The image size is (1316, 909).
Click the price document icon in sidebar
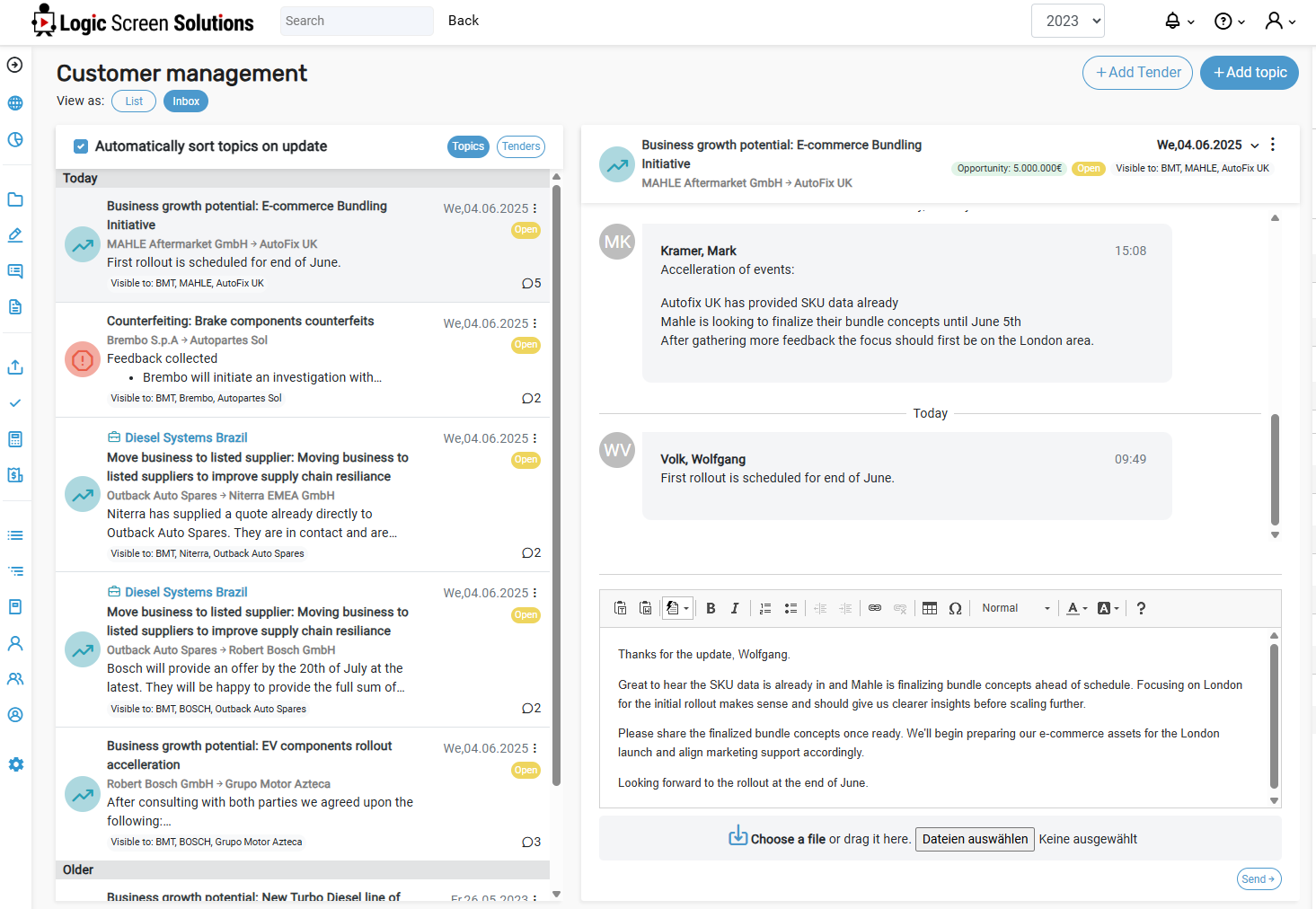point(15,475)
